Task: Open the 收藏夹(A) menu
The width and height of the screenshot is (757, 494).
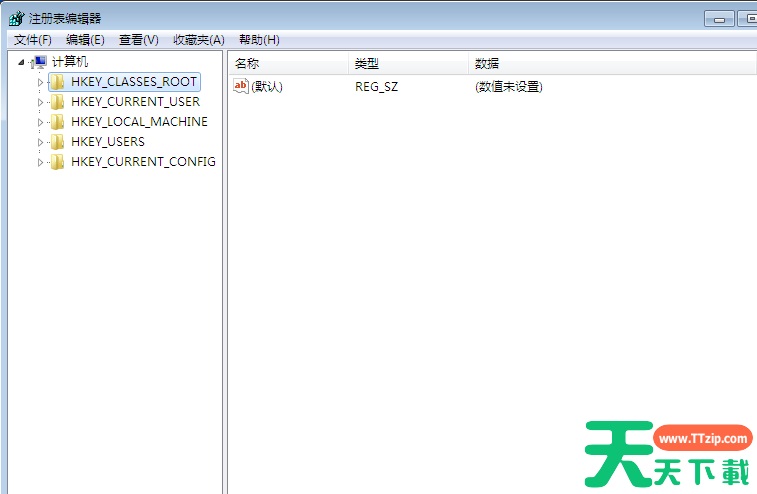Action: click(x=199, y=40)
